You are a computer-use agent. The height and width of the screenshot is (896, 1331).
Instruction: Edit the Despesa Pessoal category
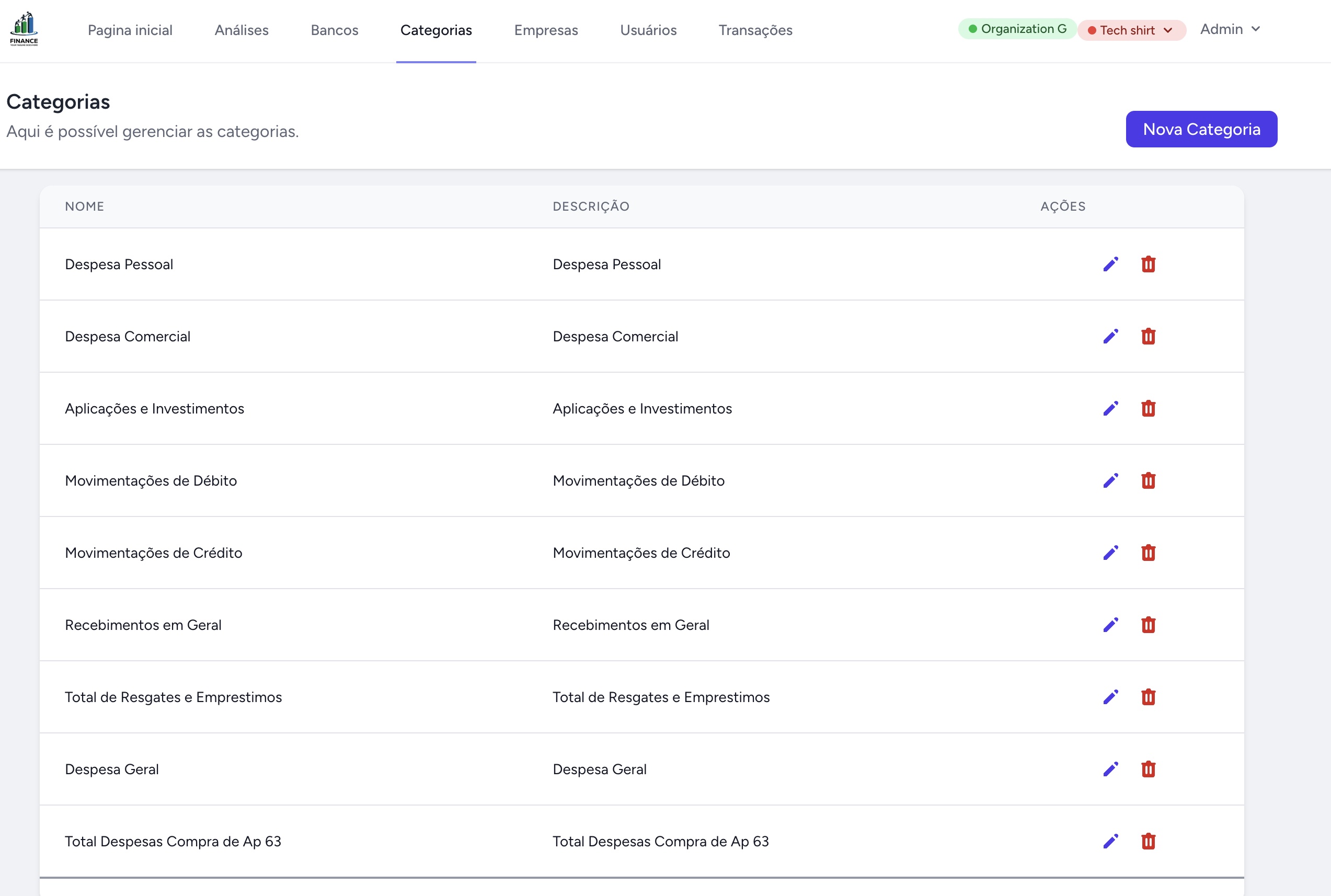pos(1110,264)
